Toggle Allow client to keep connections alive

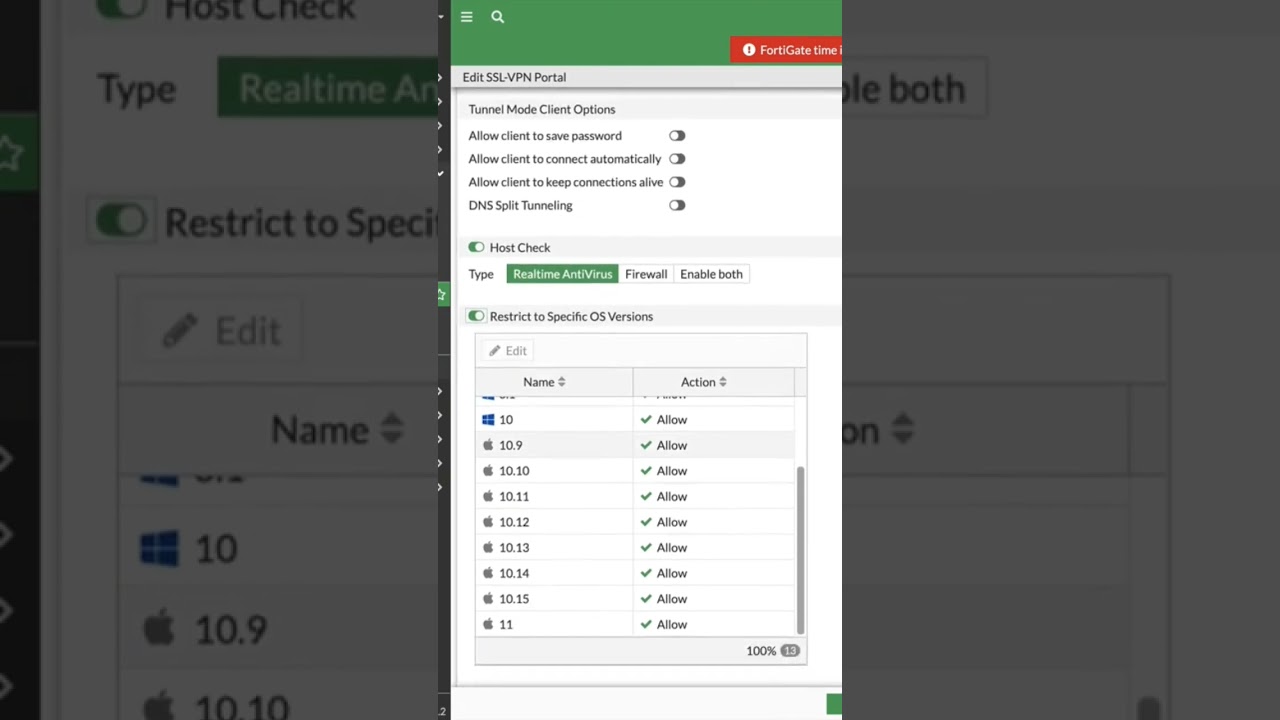pyautogui.click(x=677, y=182)
